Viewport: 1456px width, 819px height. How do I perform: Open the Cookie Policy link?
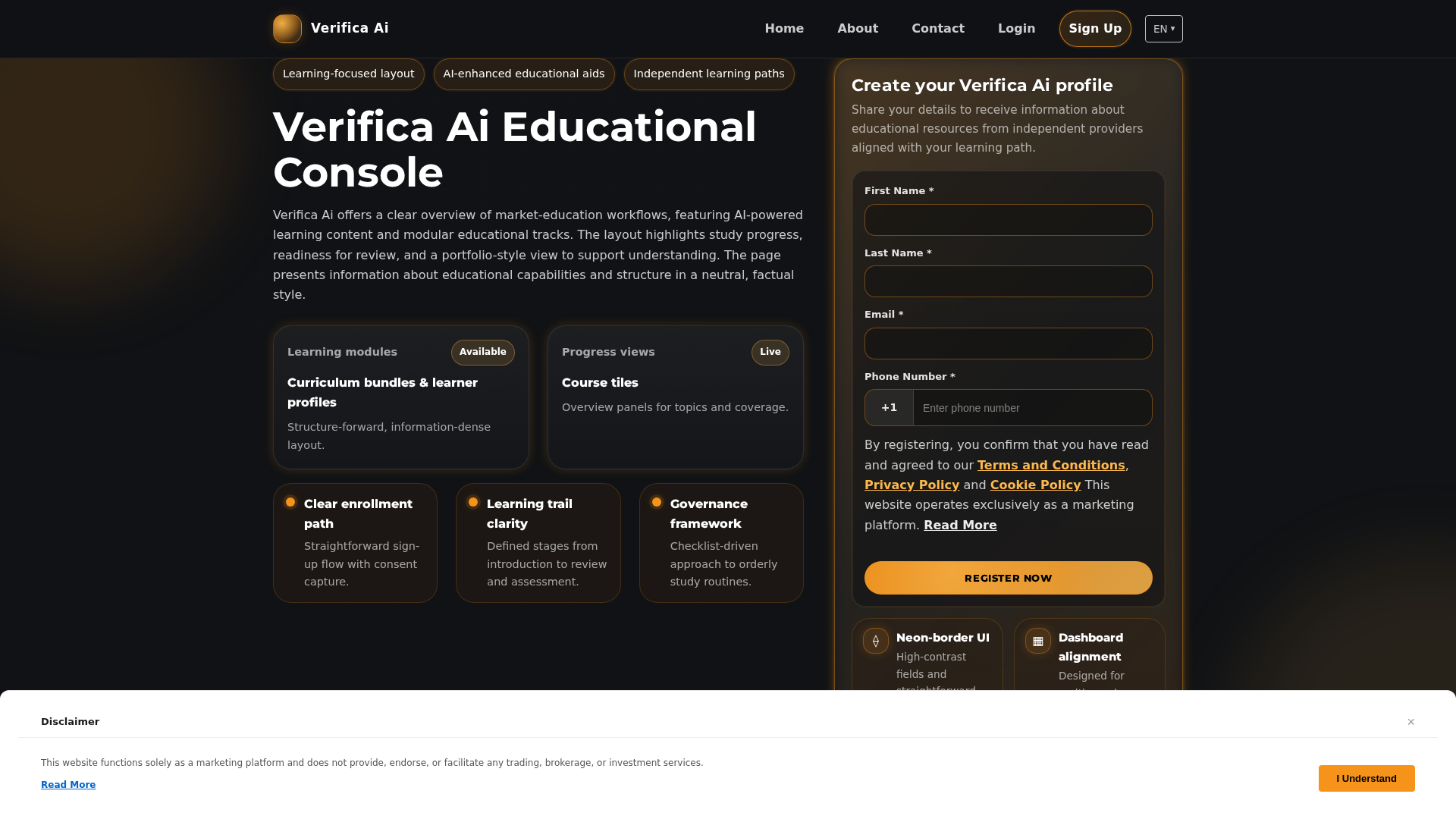pyautogui.click(x=1035, y=485)
